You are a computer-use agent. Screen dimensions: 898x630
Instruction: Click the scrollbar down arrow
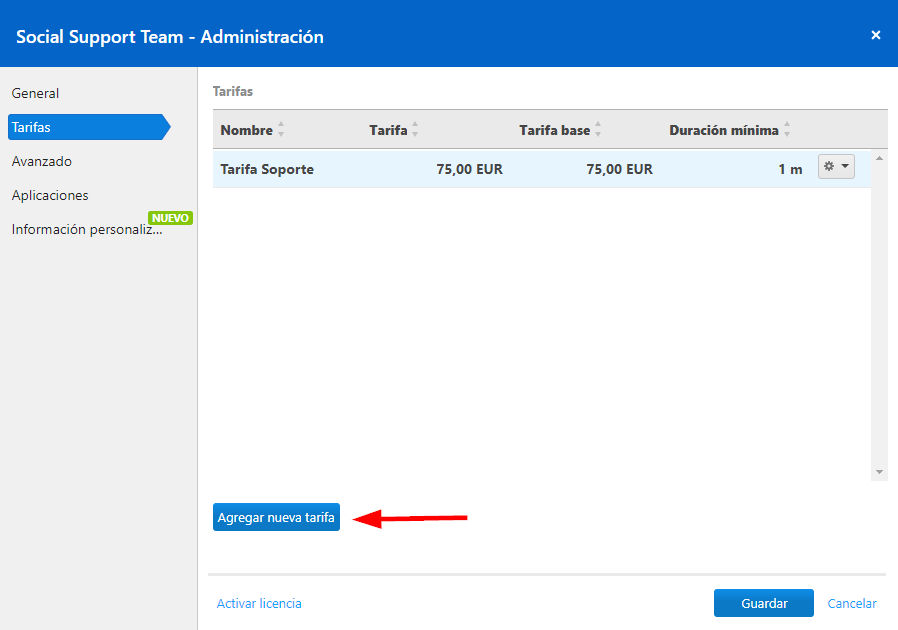[x=879, y=472]
